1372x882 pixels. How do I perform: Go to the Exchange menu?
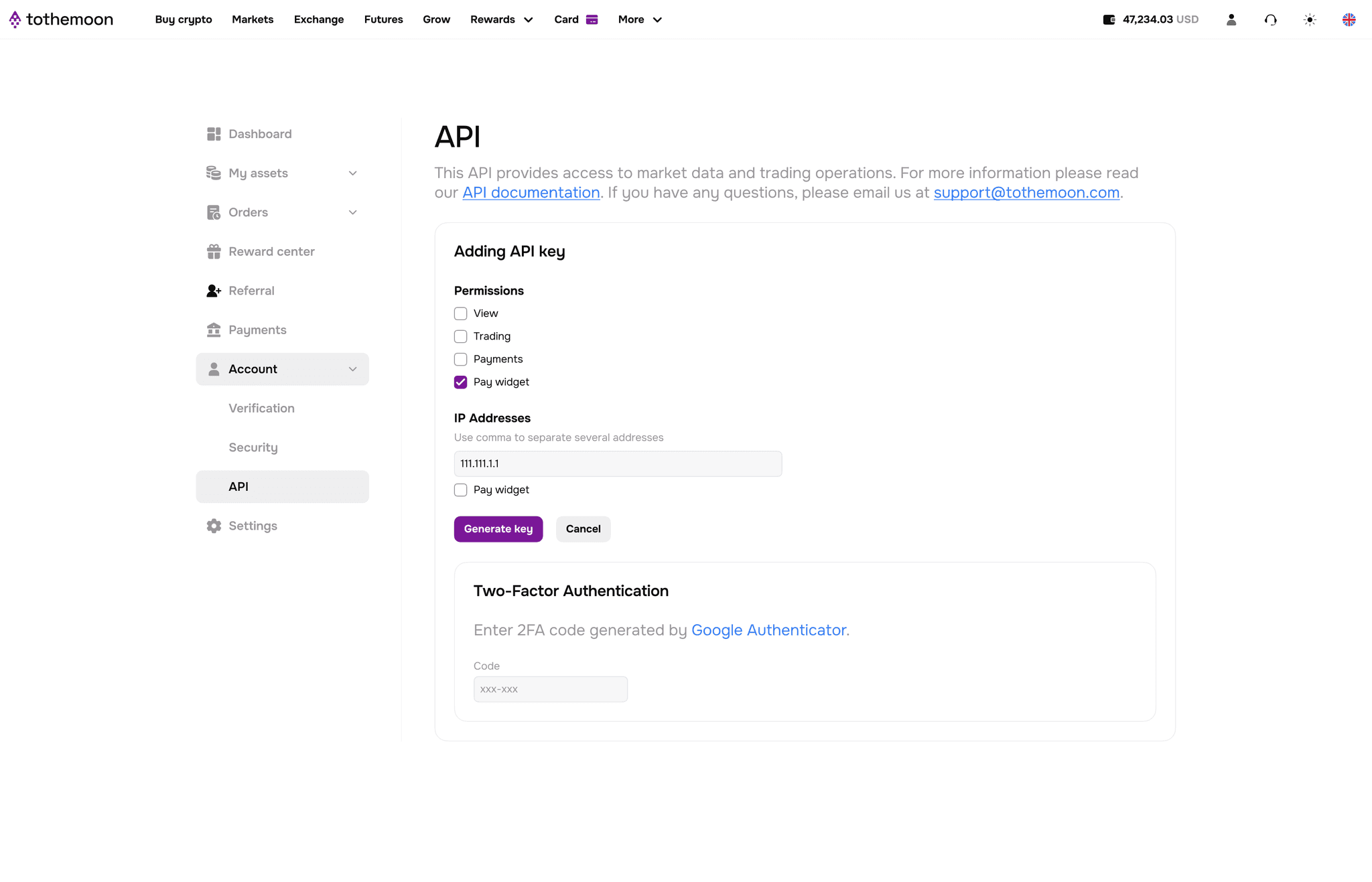(319, 19)
